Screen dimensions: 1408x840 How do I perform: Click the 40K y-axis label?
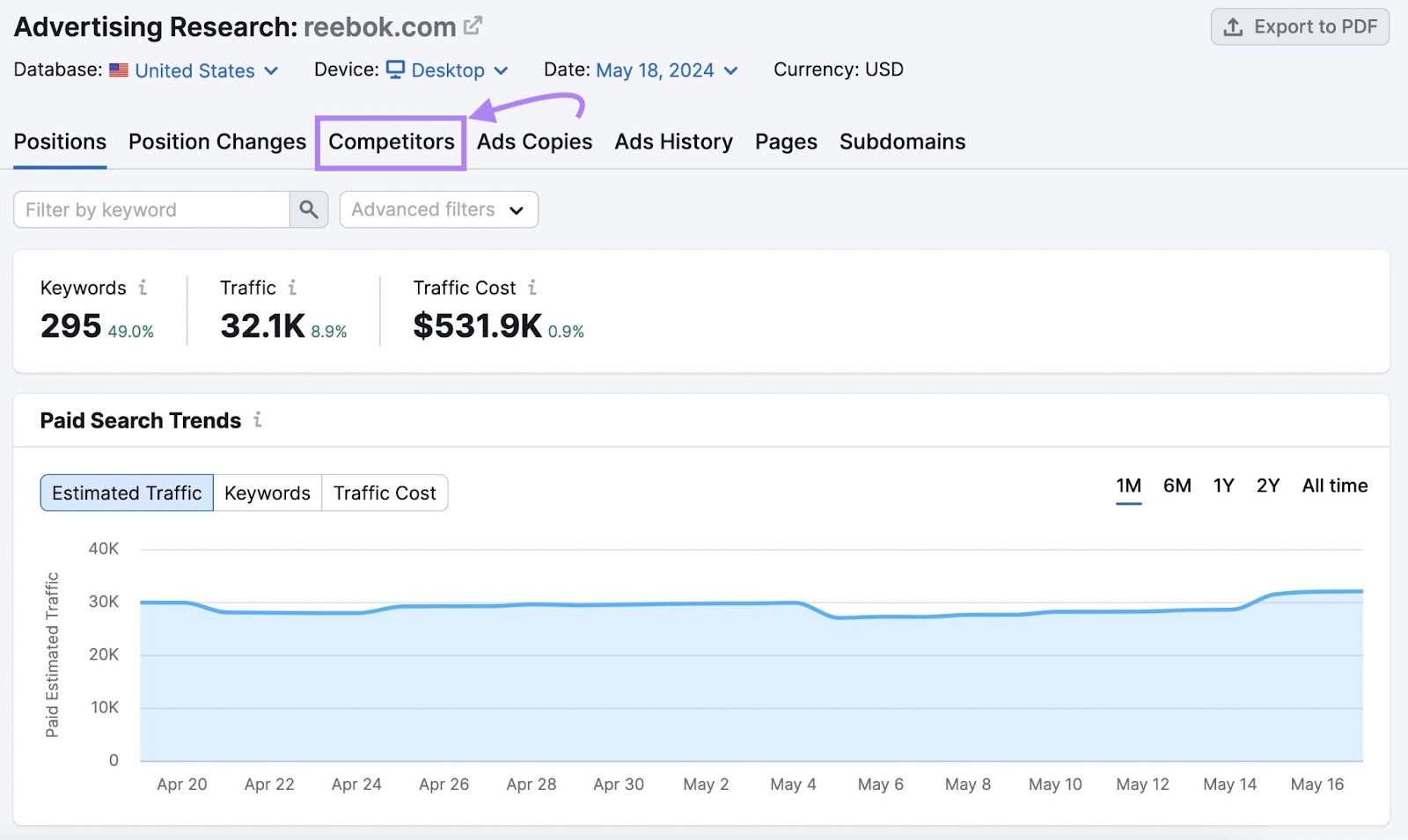click(x=104, y=549)
